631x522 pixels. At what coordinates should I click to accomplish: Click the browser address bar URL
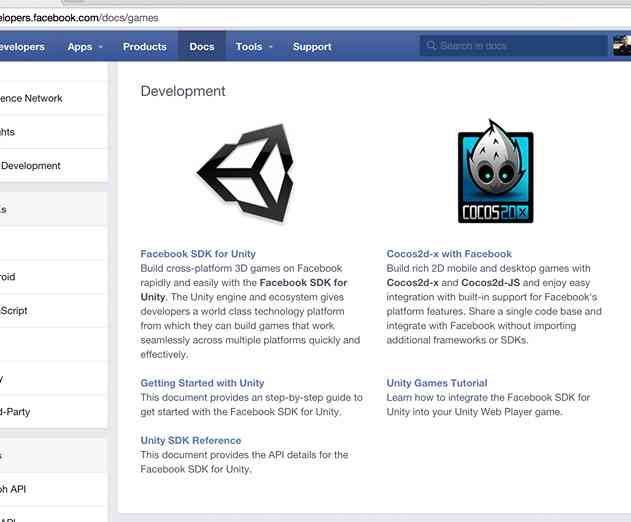point(79,18)
